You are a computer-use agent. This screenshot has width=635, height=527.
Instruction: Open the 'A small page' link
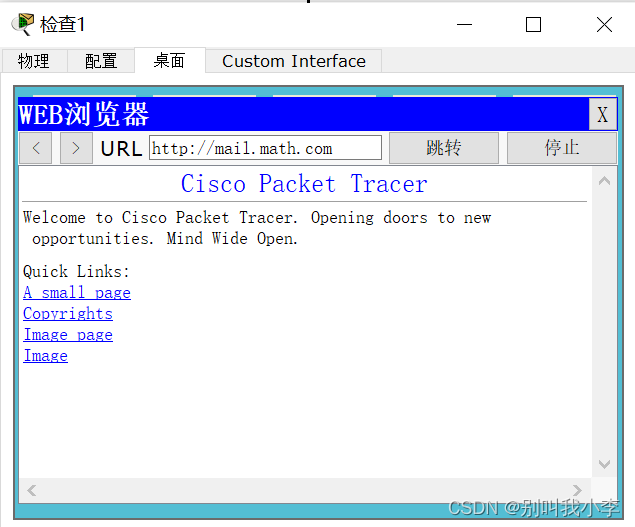coord(77,292)
